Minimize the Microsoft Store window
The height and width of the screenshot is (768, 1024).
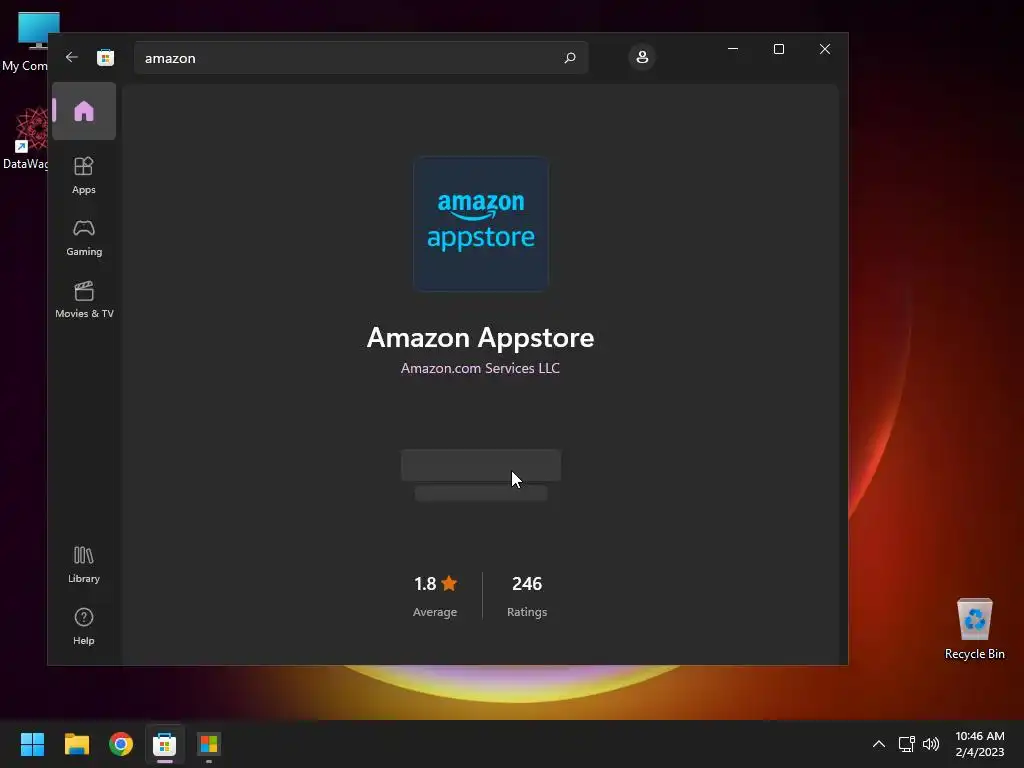[733, 49]
